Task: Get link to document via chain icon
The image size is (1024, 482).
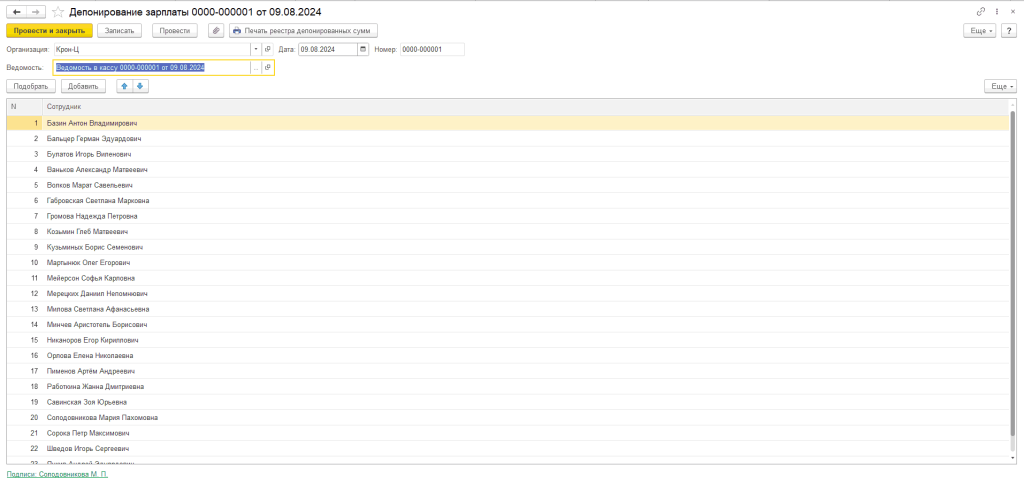Action: 980,11
